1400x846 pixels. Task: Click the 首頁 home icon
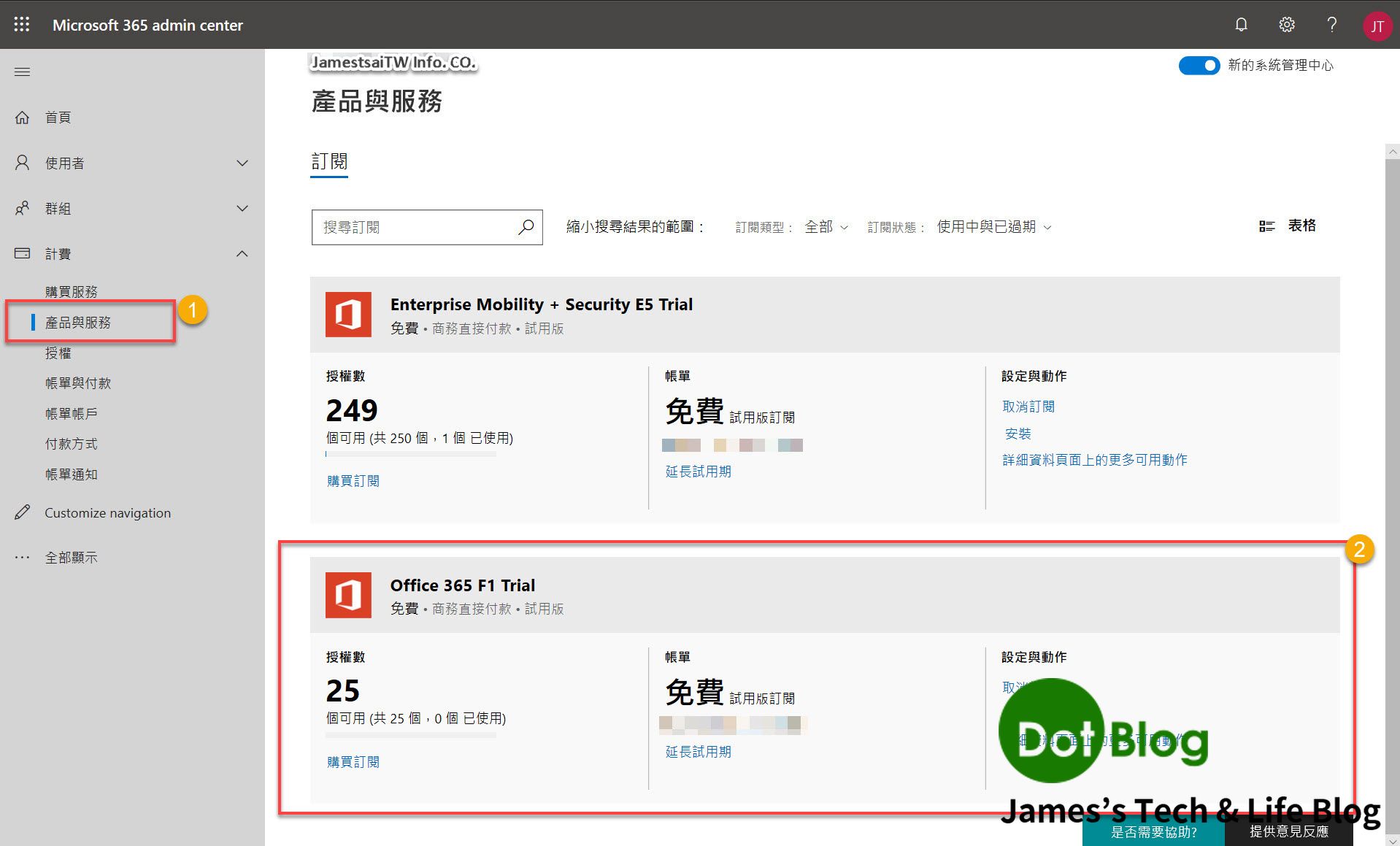coord(23,118)
